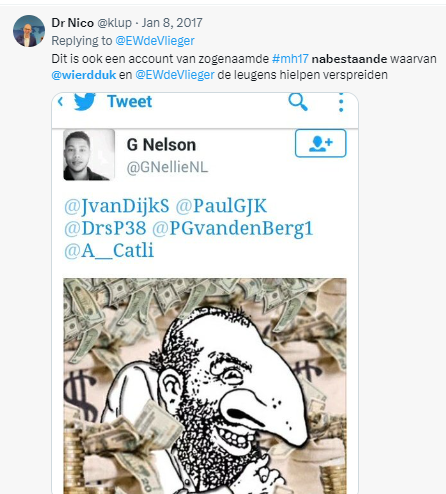Viewport: 446px width, 494px height.
Task: Open the #mh17 hashtag
Action: point(290,59)
